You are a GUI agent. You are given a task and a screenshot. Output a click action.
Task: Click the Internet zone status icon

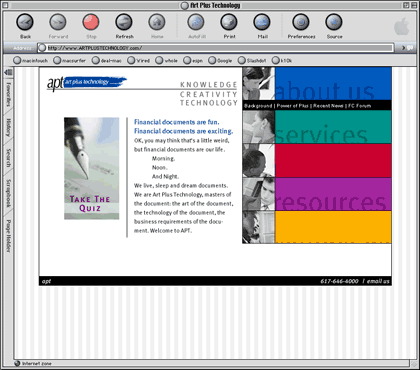coord(18,363)
